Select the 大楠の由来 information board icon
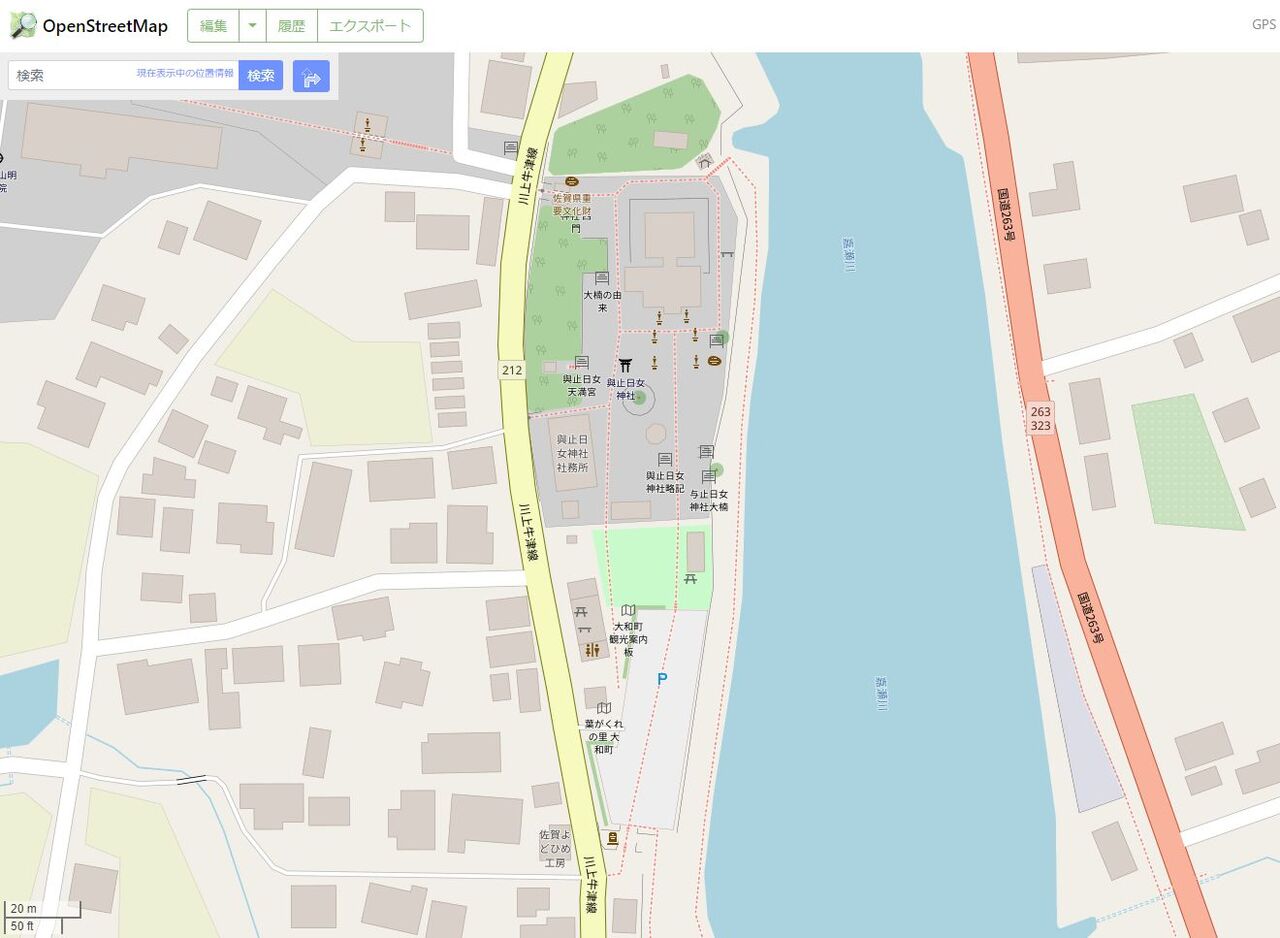 click(602, 279)
